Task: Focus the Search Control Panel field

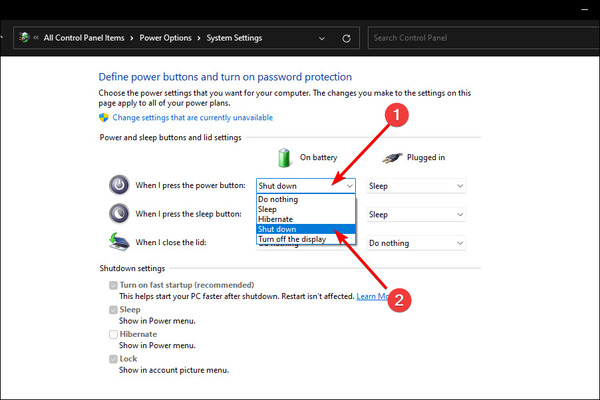Action: (x=484, y=38)
